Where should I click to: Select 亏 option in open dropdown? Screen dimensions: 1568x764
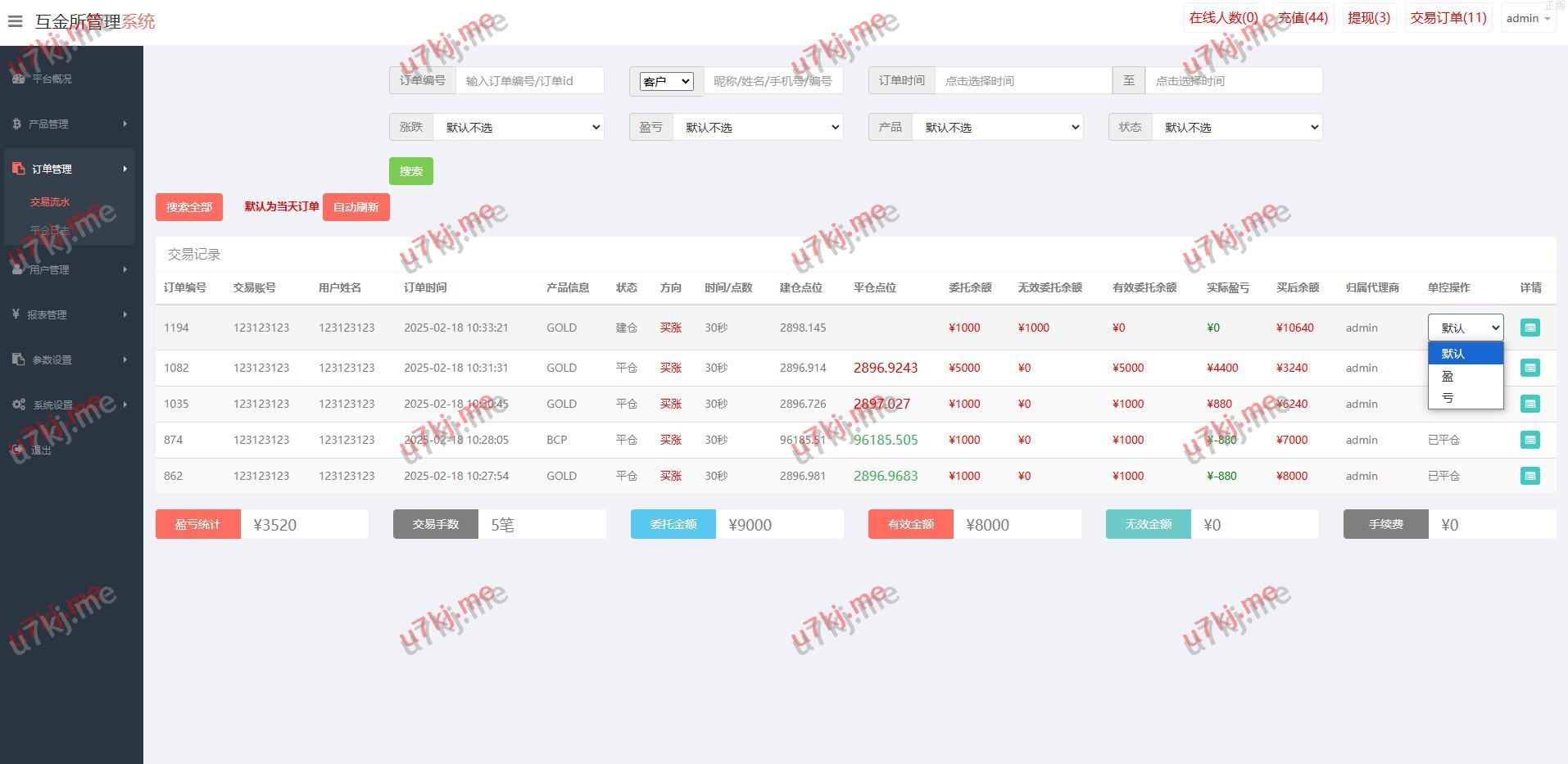(1448, 398)
